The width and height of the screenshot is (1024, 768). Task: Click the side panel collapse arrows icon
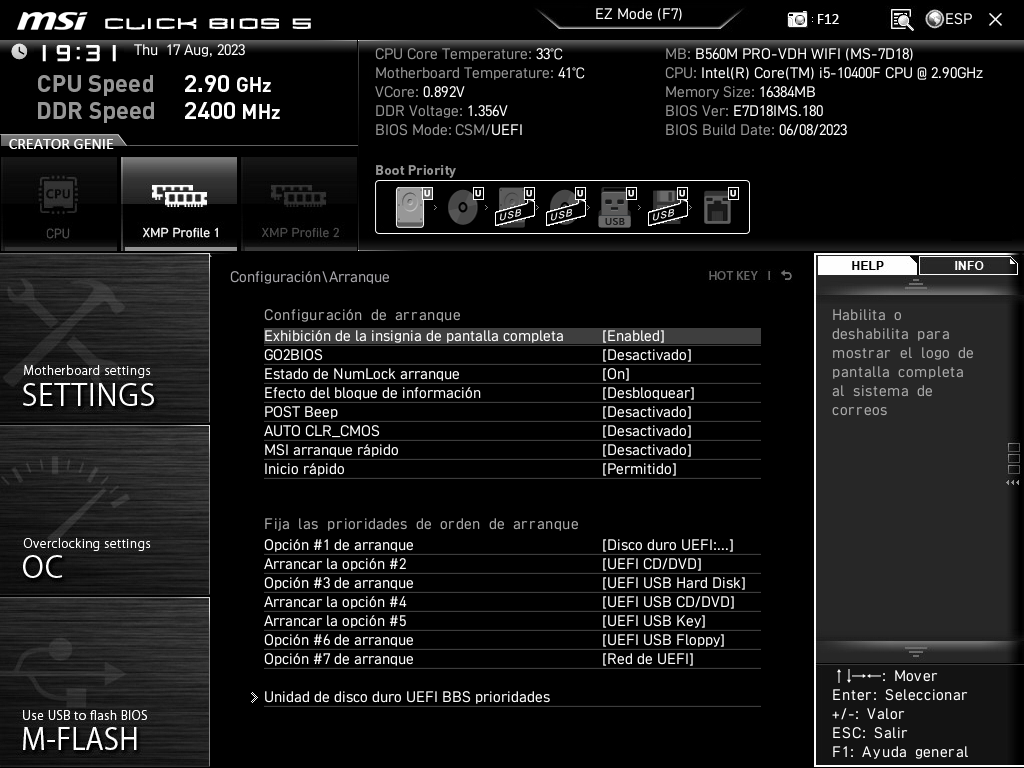pyautogui.click(x=1012, y=483)
